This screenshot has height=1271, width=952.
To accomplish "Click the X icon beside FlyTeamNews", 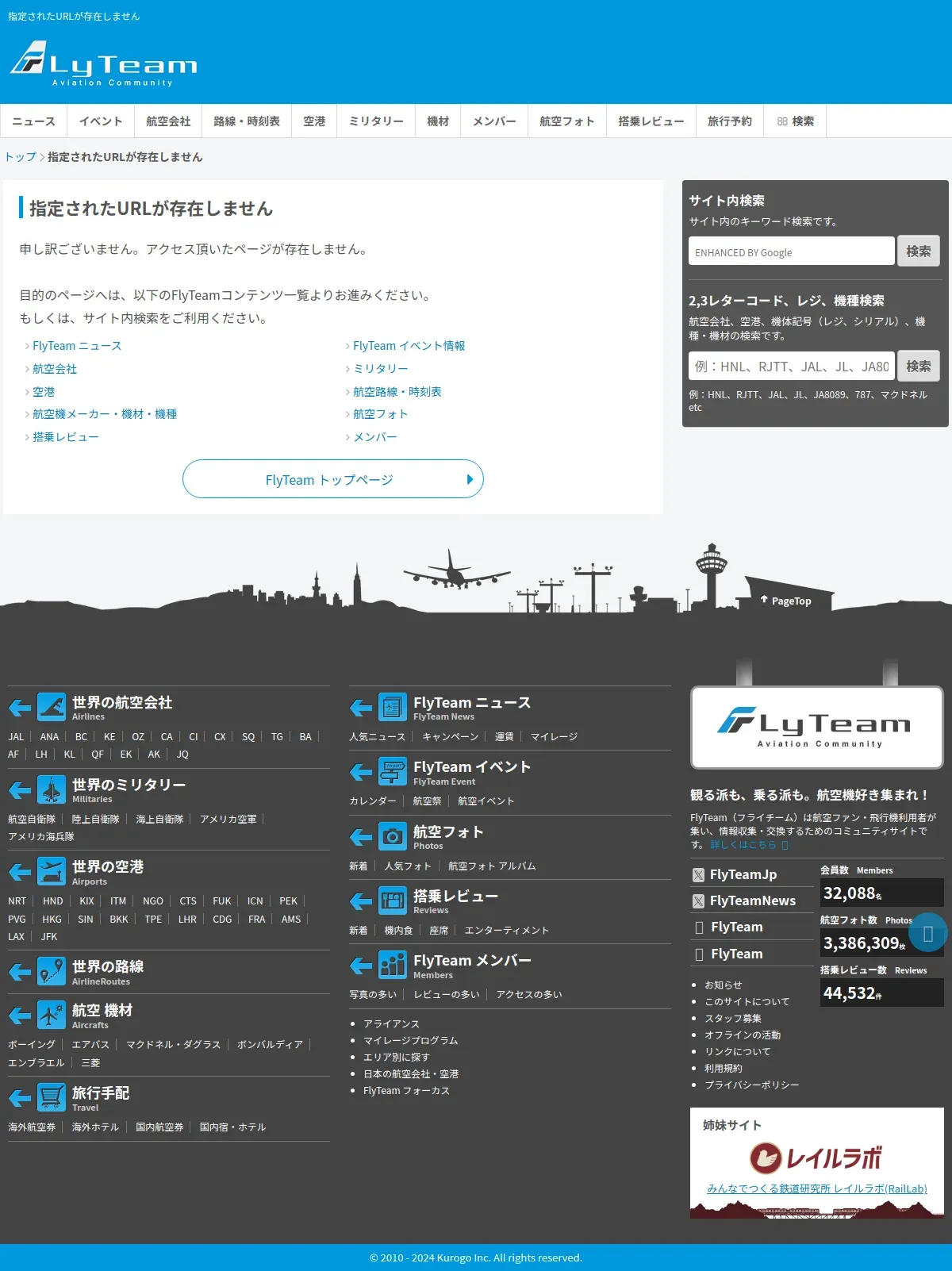I will [698, 901].
